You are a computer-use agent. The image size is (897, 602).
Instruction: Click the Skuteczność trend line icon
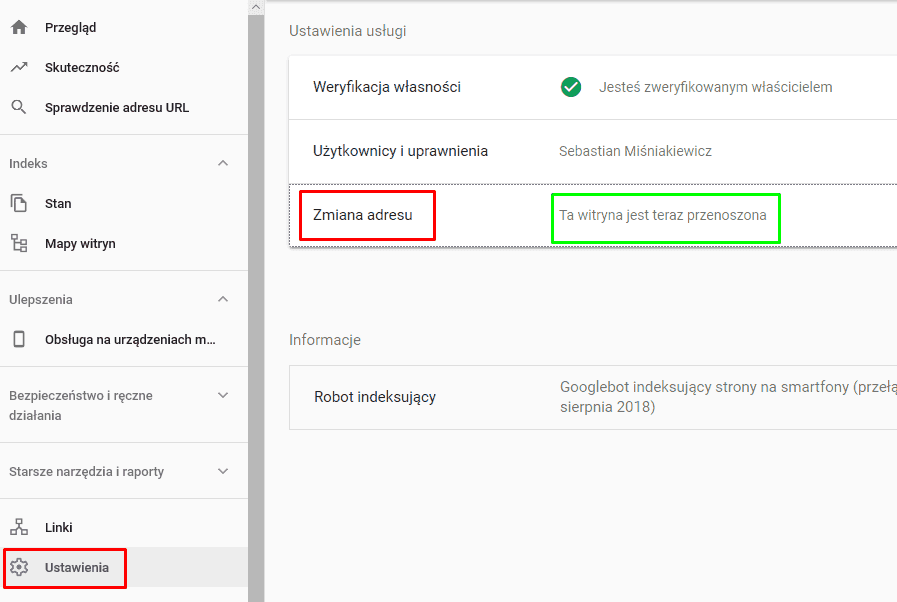[x=19, y=68]
